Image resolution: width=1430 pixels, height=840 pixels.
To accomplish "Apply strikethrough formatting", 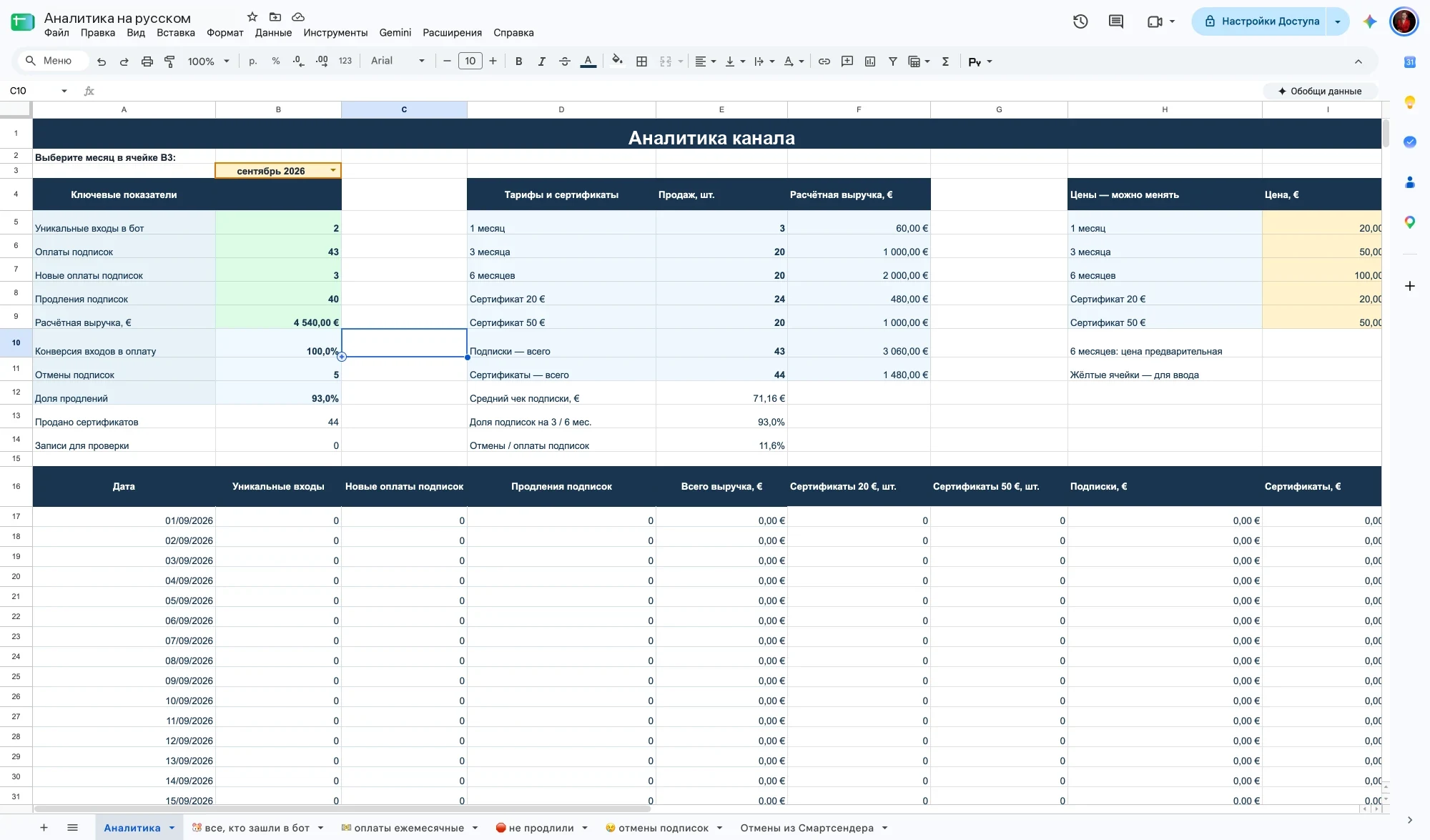I will [x=565, y=61].
